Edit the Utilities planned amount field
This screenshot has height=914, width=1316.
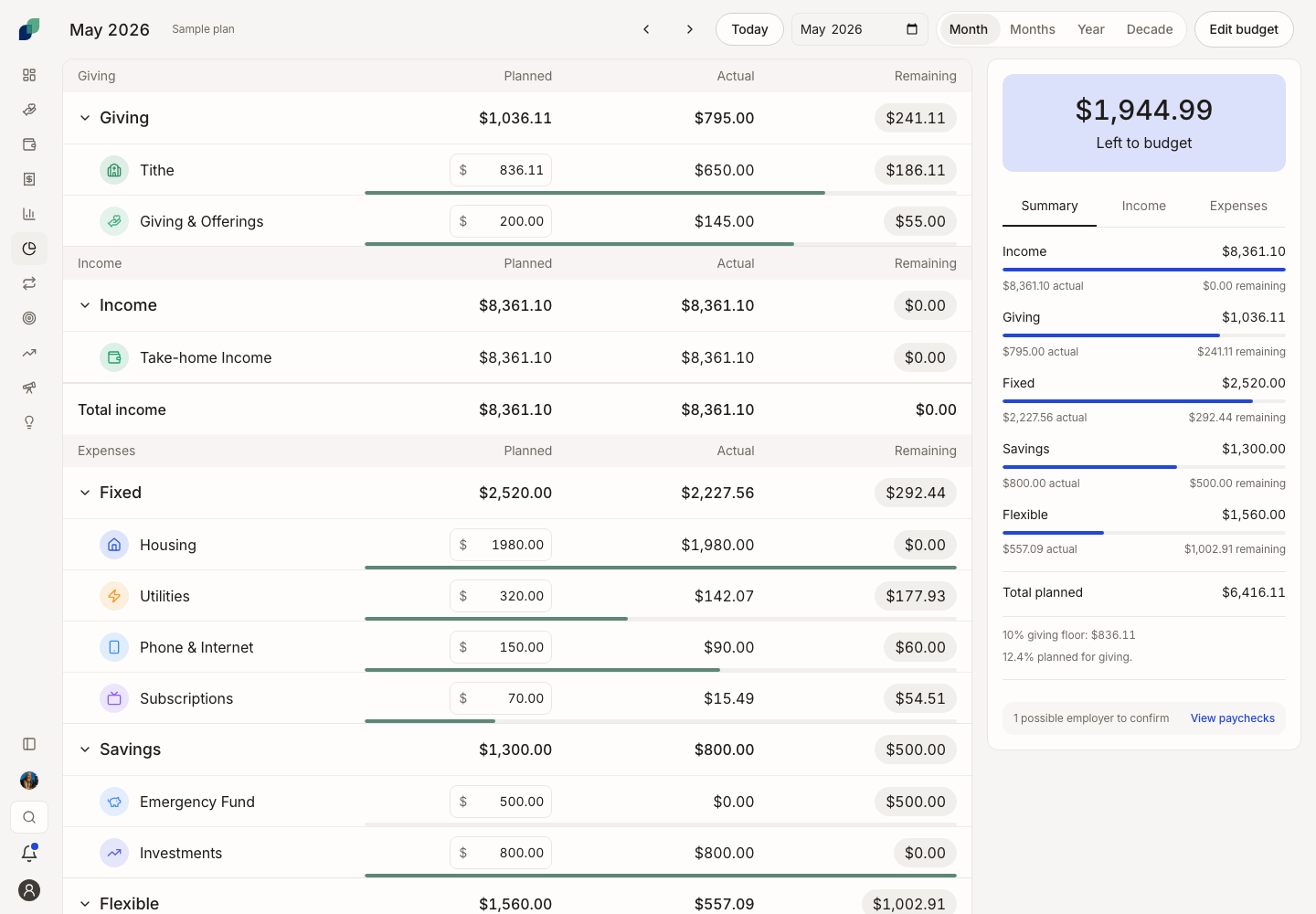[501, 596]
